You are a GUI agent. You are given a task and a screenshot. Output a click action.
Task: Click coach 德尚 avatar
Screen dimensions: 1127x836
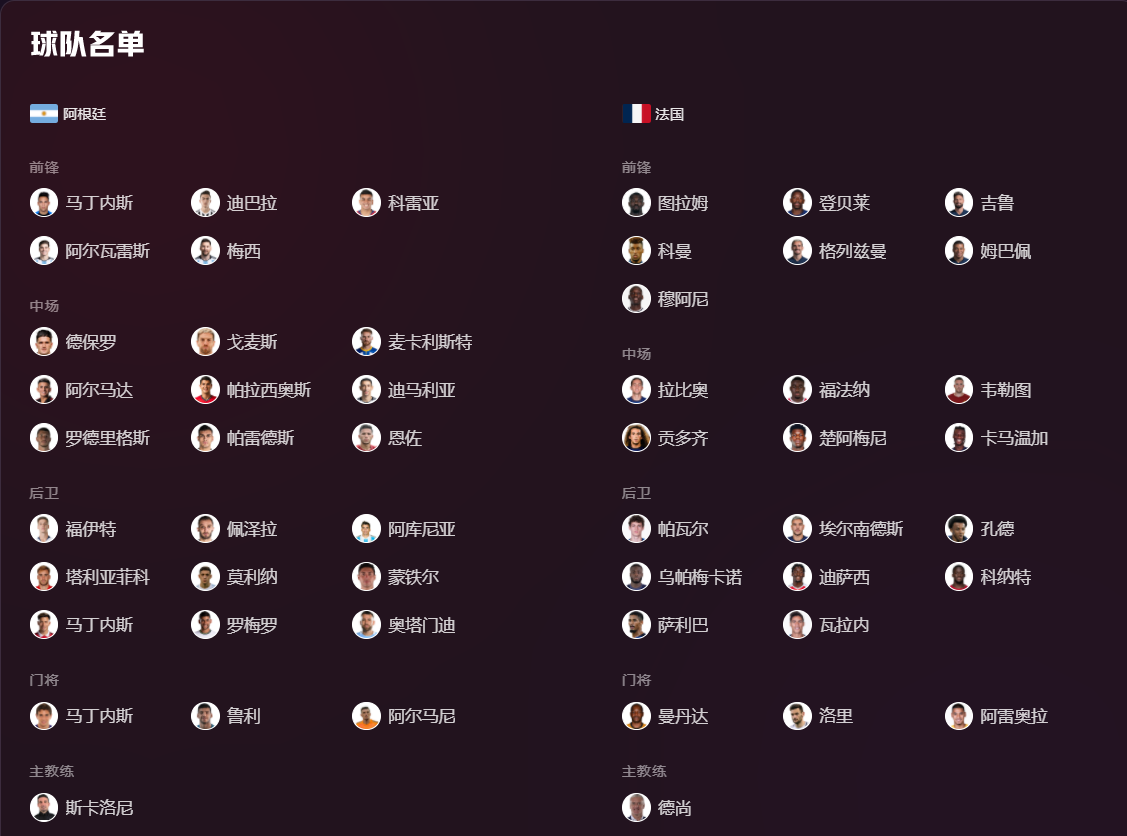636,807
